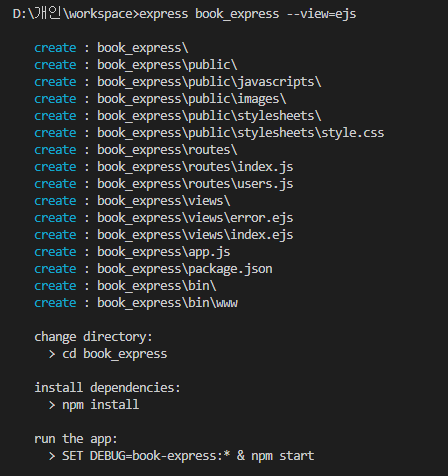Click the 'book_express\app.js' line
The height and width of the screenshot is (476, 448).
coord(132,252)
